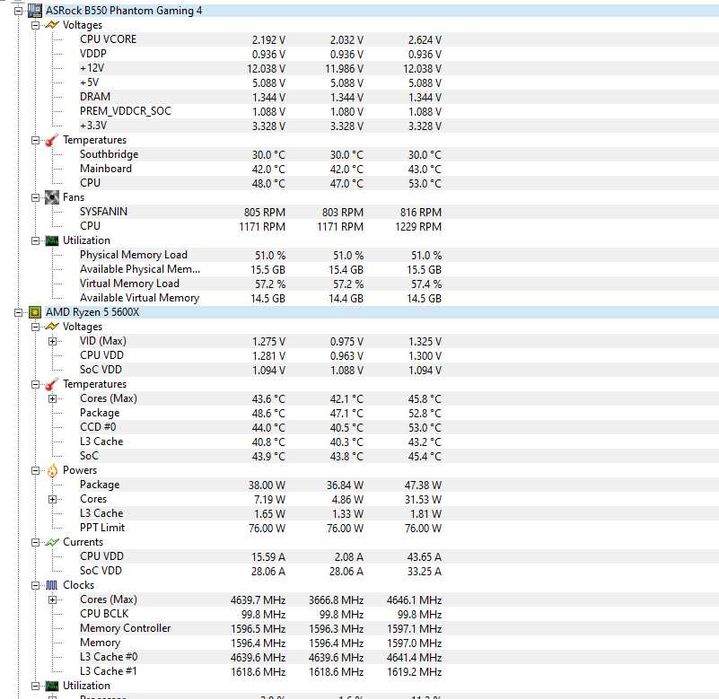Select the CPU VCORE row
The image size is (719, 699).
point(260,39)
